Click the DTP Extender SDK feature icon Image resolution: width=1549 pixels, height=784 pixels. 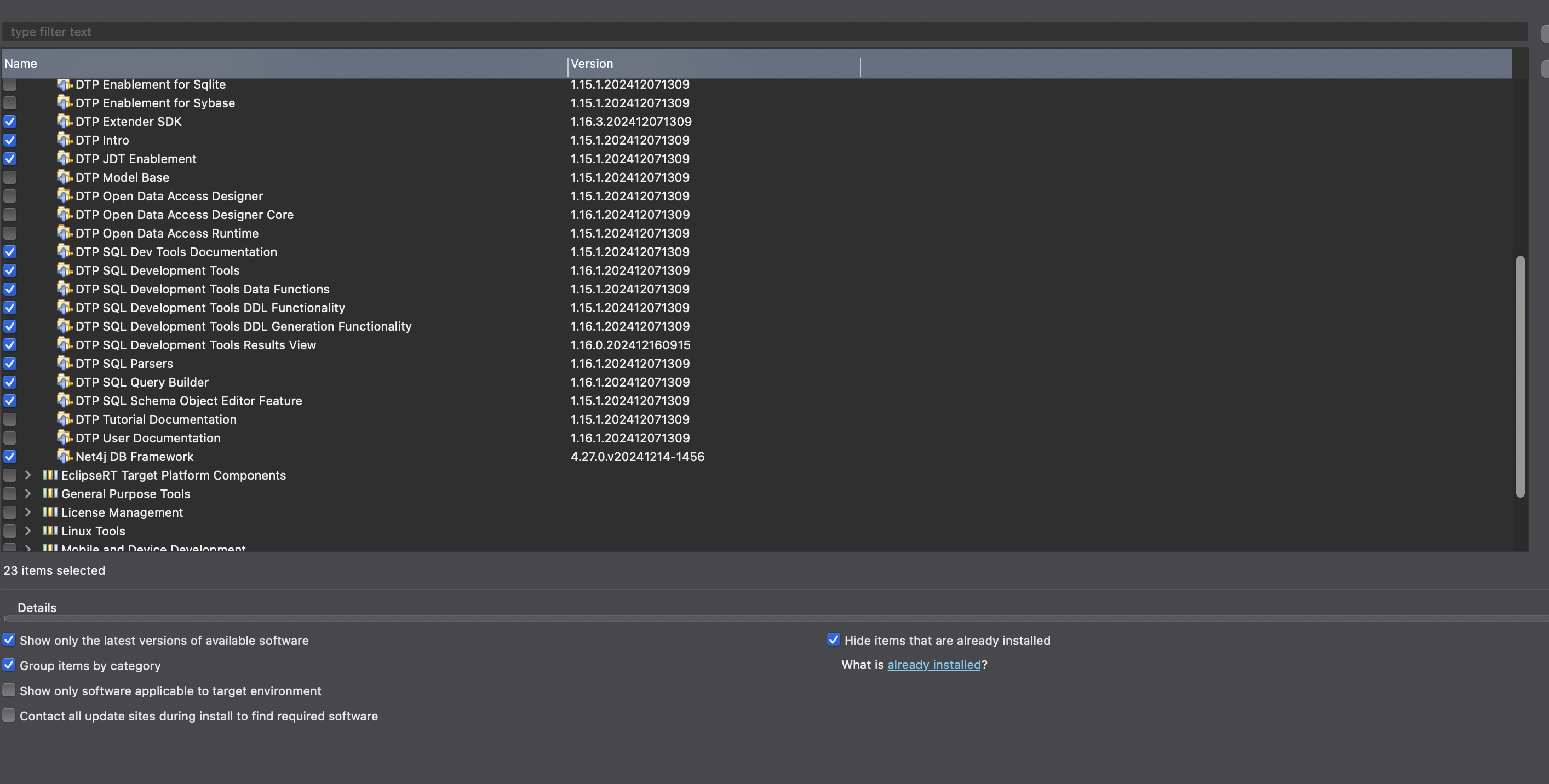64,121
